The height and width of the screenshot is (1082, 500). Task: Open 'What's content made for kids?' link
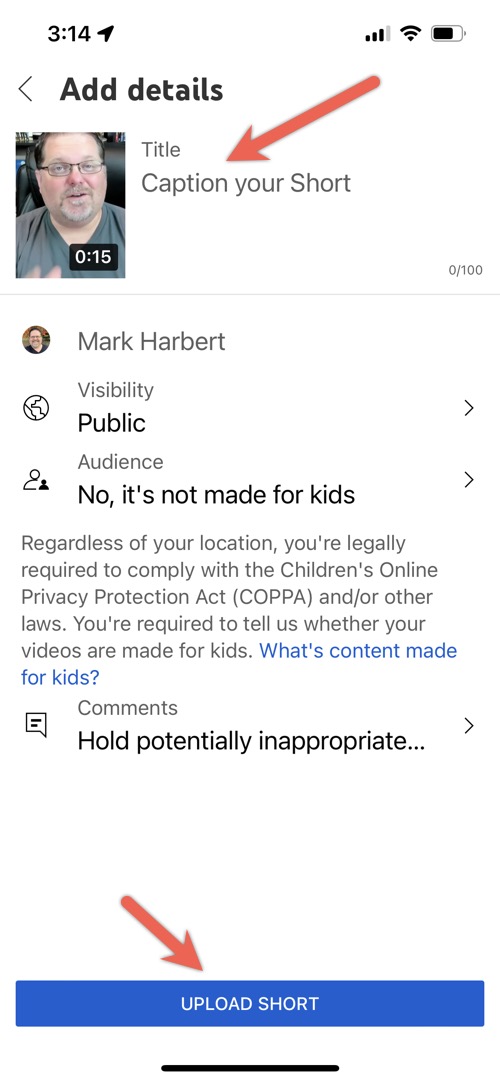(239, 663)
